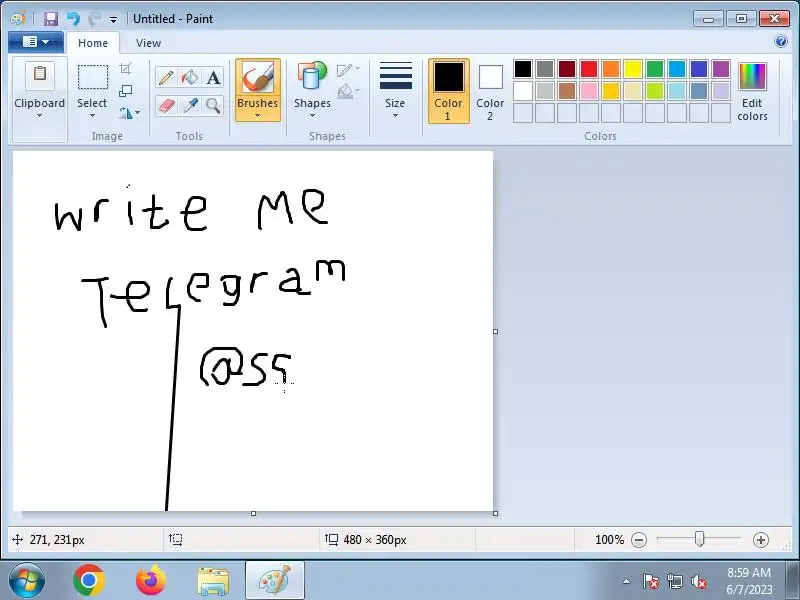Pick the brown color swatch
Image resolution: width=800 pixels, height=600 pixels.
(567, 91)
